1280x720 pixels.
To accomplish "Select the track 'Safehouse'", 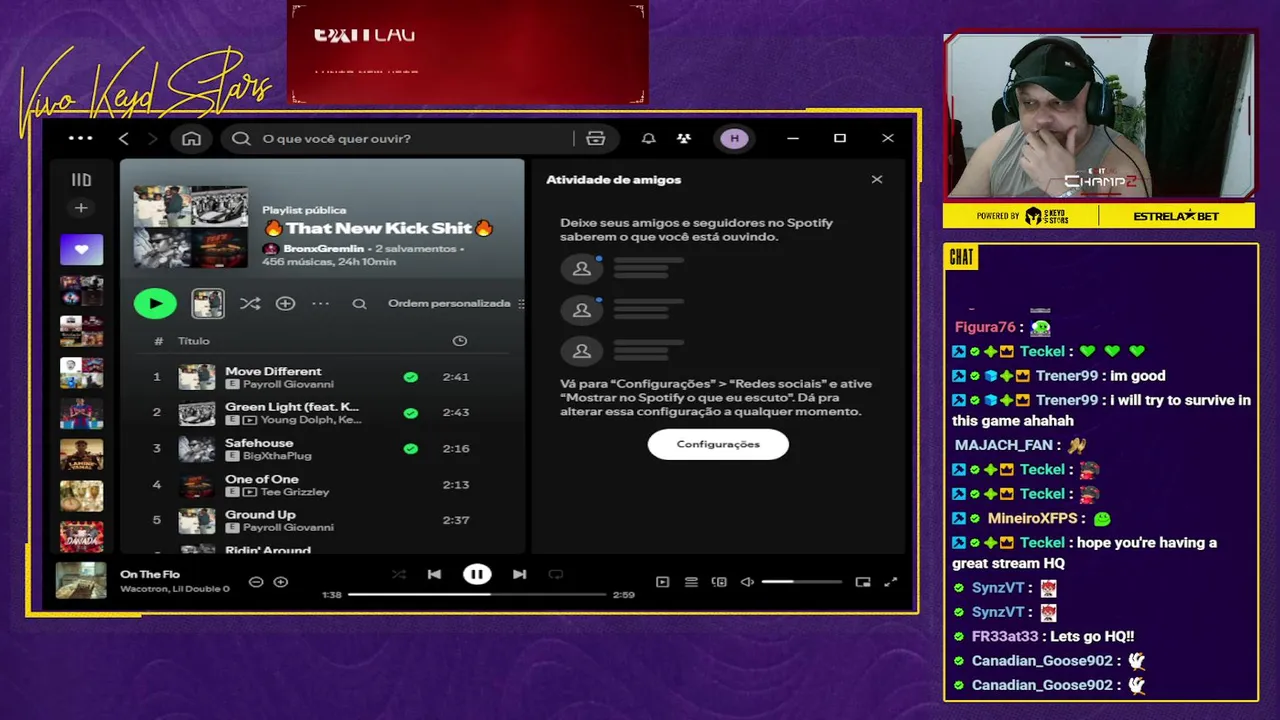I will [x=259, y=443].
